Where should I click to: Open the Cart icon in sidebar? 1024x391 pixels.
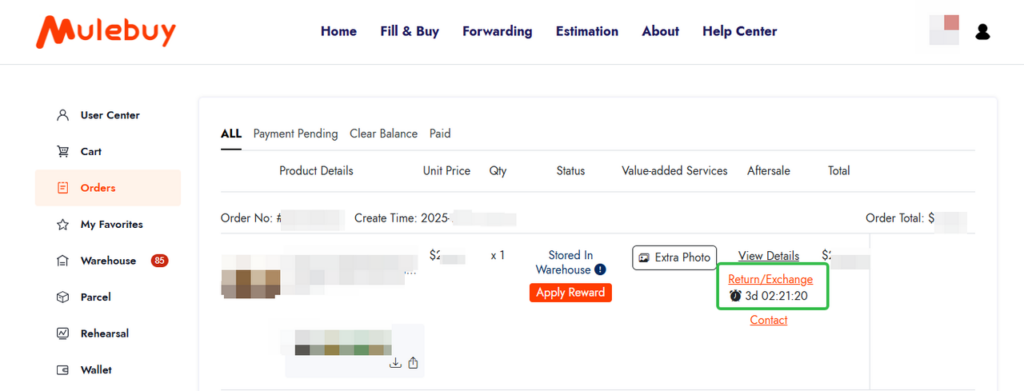63,151
